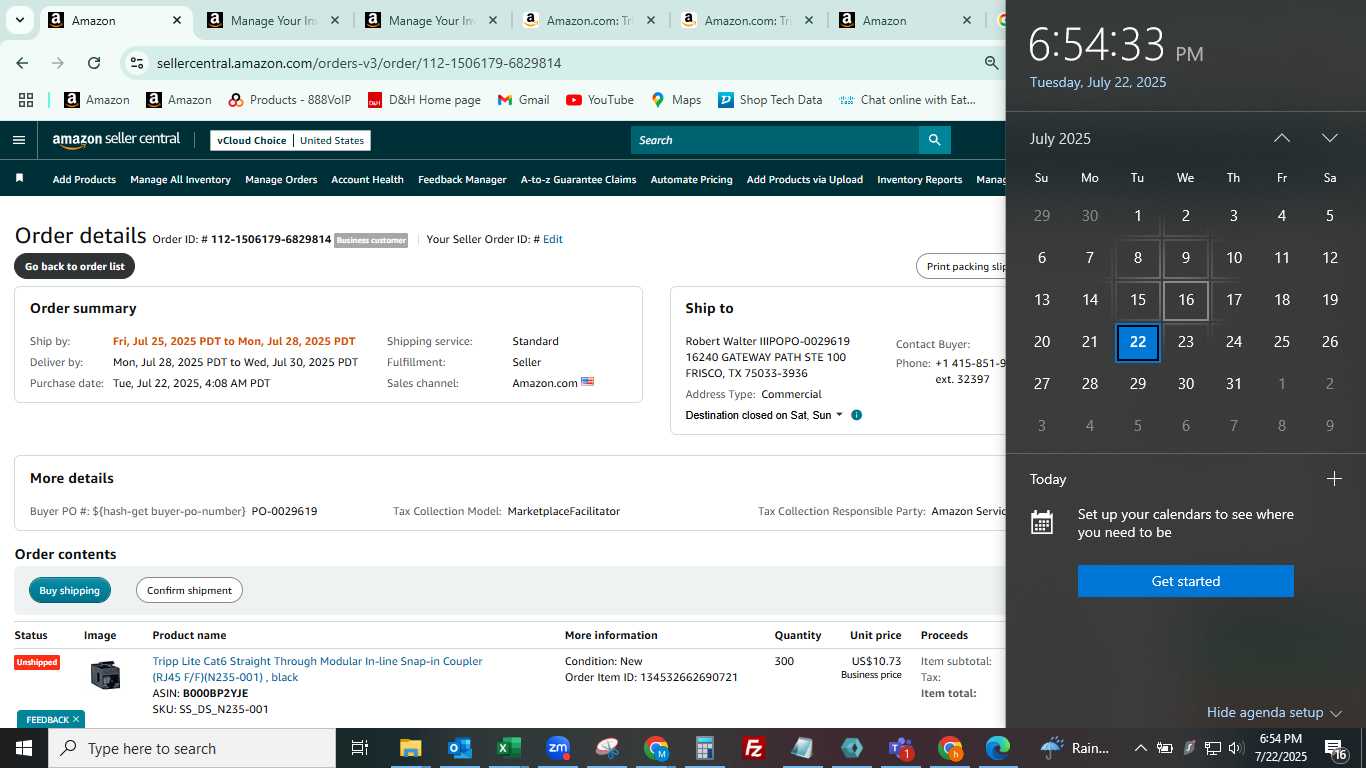
Task: Open Calculator from the taskbar
Action: click(705, 748)
